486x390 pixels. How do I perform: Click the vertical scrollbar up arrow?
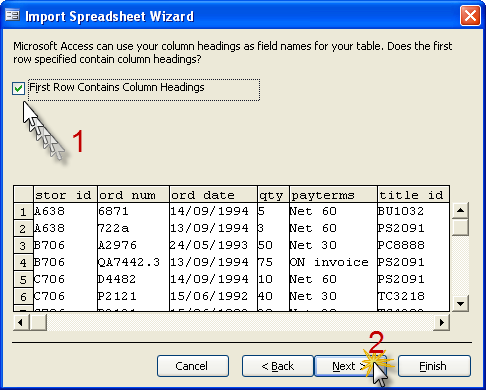[x=460, y=210]
